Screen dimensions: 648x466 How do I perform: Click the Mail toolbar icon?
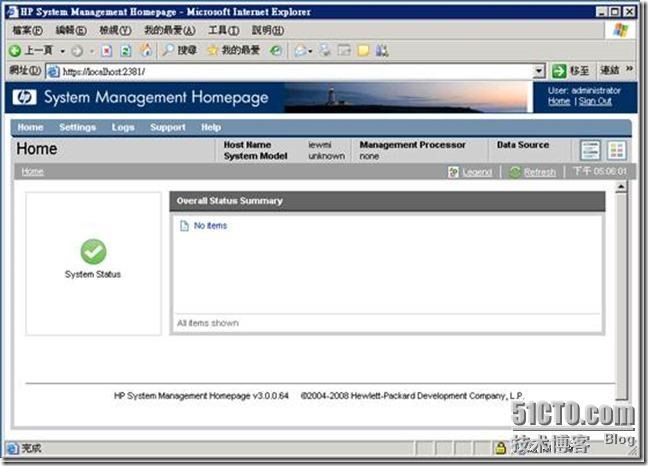300,51
